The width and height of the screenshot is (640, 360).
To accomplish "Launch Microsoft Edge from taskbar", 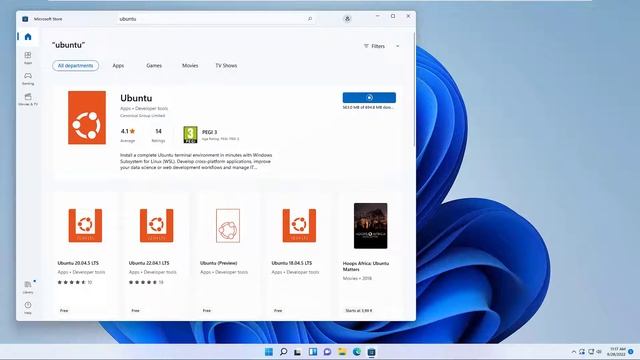I will (357, 352).
